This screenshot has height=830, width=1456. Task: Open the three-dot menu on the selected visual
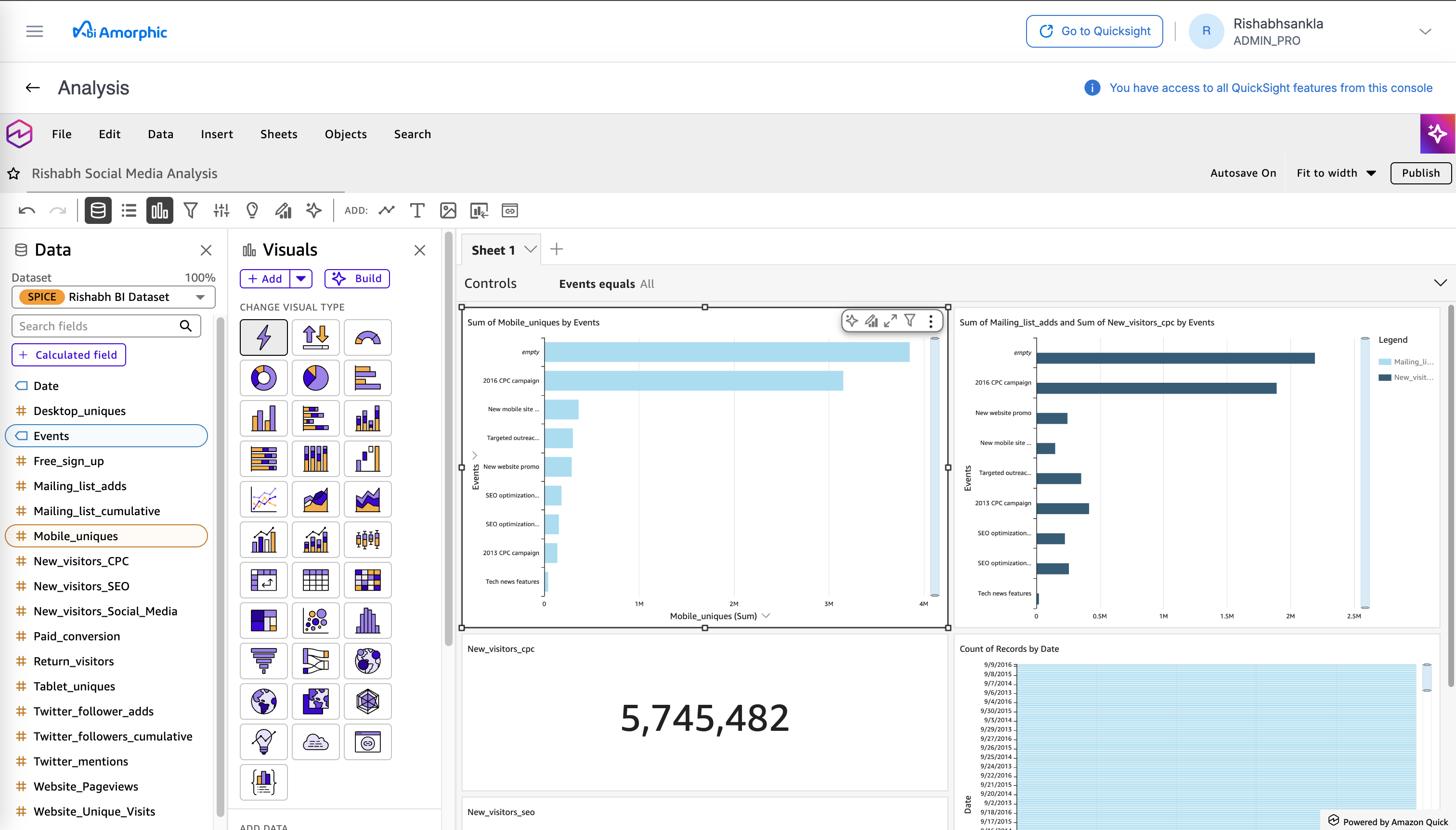click(930, 321)
